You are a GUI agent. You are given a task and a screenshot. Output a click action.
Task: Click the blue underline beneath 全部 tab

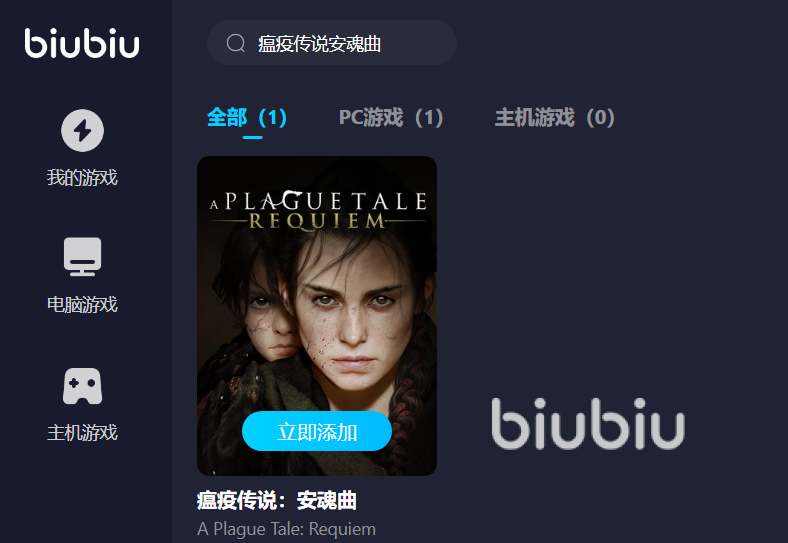click(x=252, y=137)
